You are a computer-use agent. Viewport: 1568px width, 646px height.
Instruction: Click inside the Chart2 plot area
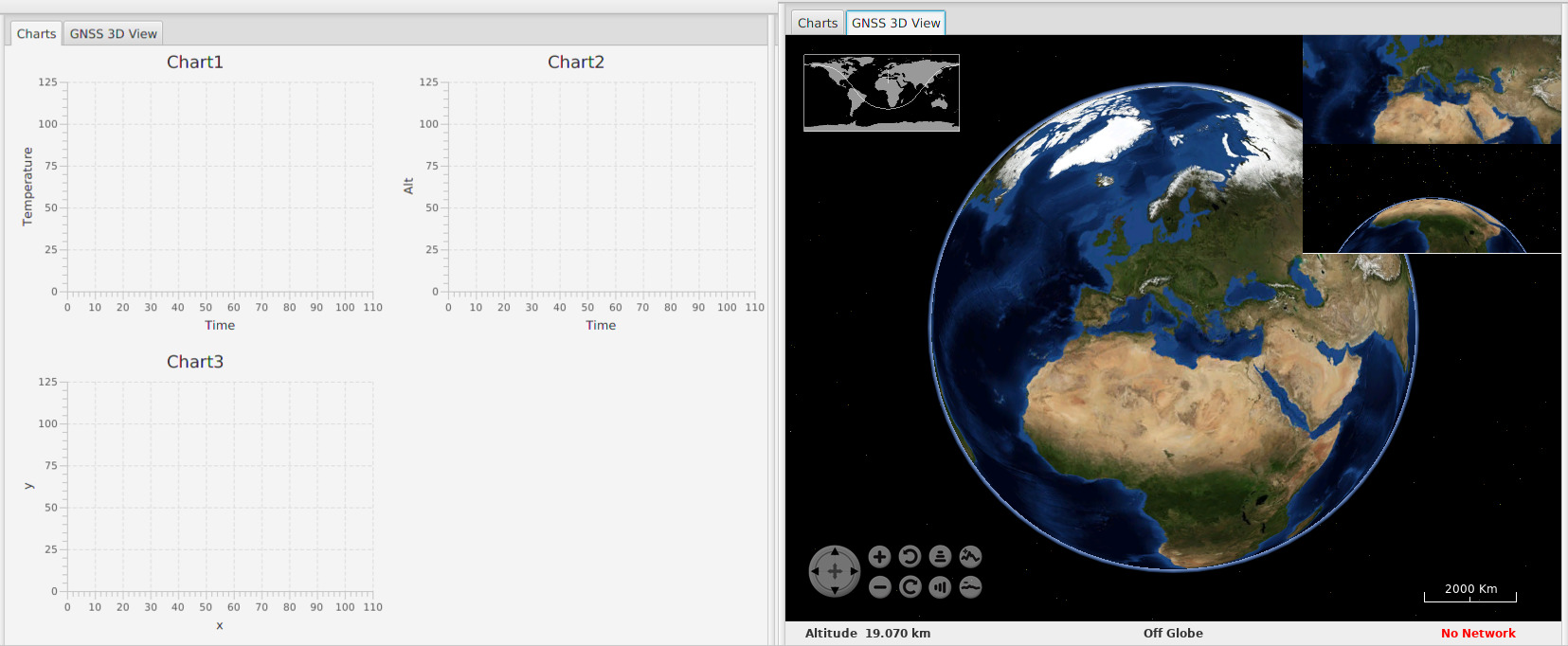click(x=602, y=187)
